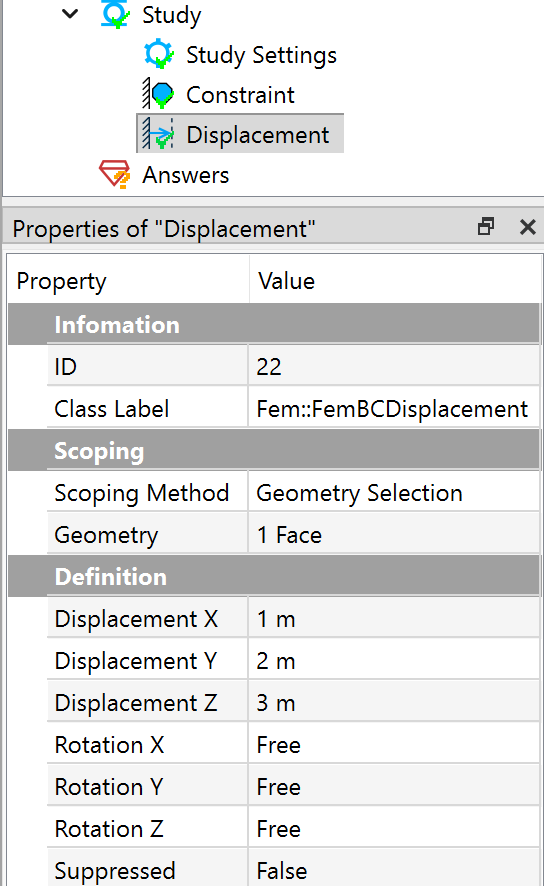Viewport: 544px width, 886px height.
Task: Click the Study Settings gear icon
Action: (x=159, y=54)
